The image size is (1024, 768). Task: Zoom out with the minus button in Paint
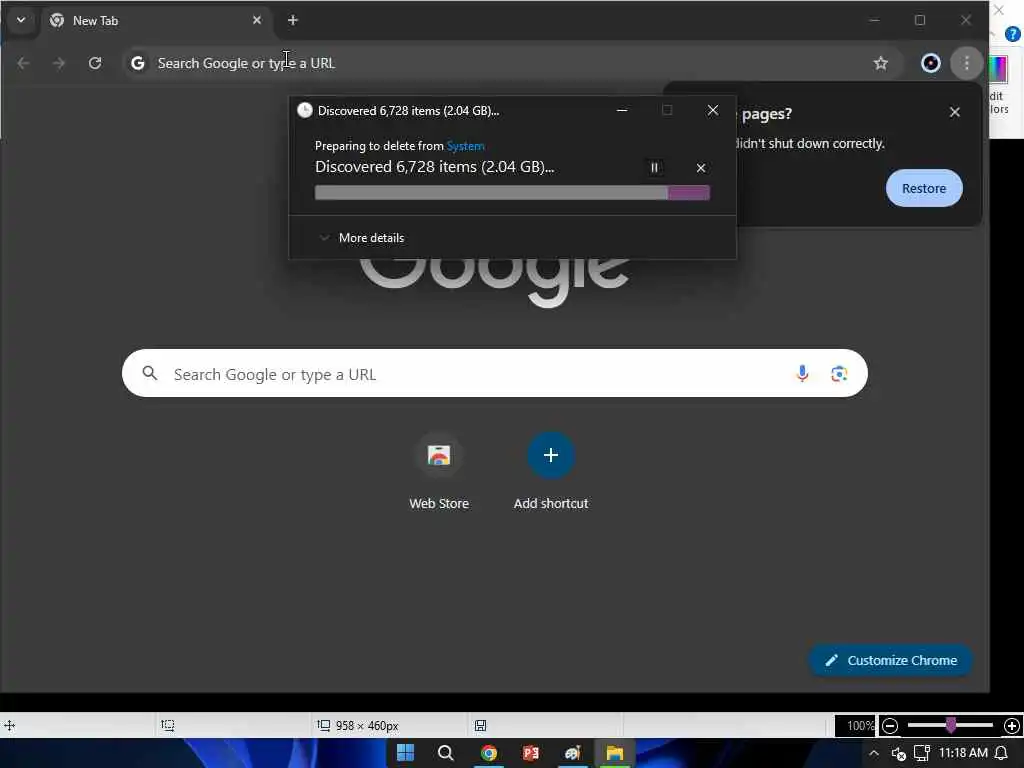[x=889, y=726]
